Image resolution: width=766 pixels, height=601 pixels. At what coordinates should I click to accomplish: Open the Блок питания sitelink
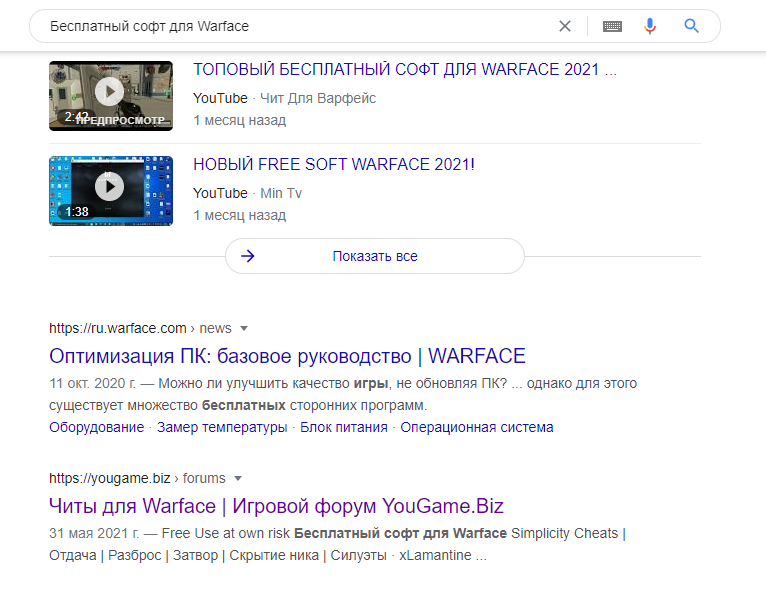tap(343, 427)
